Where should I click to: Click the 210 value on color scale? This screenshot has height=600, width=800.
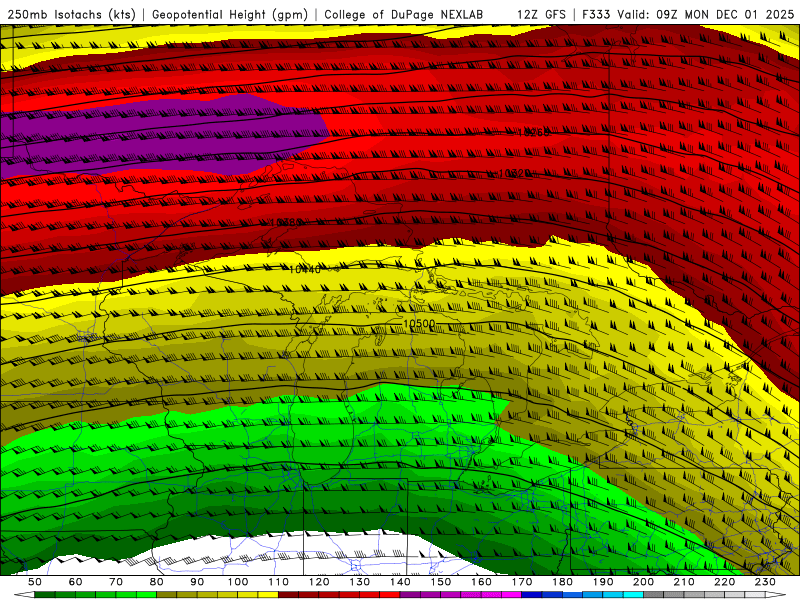(684, 582)
